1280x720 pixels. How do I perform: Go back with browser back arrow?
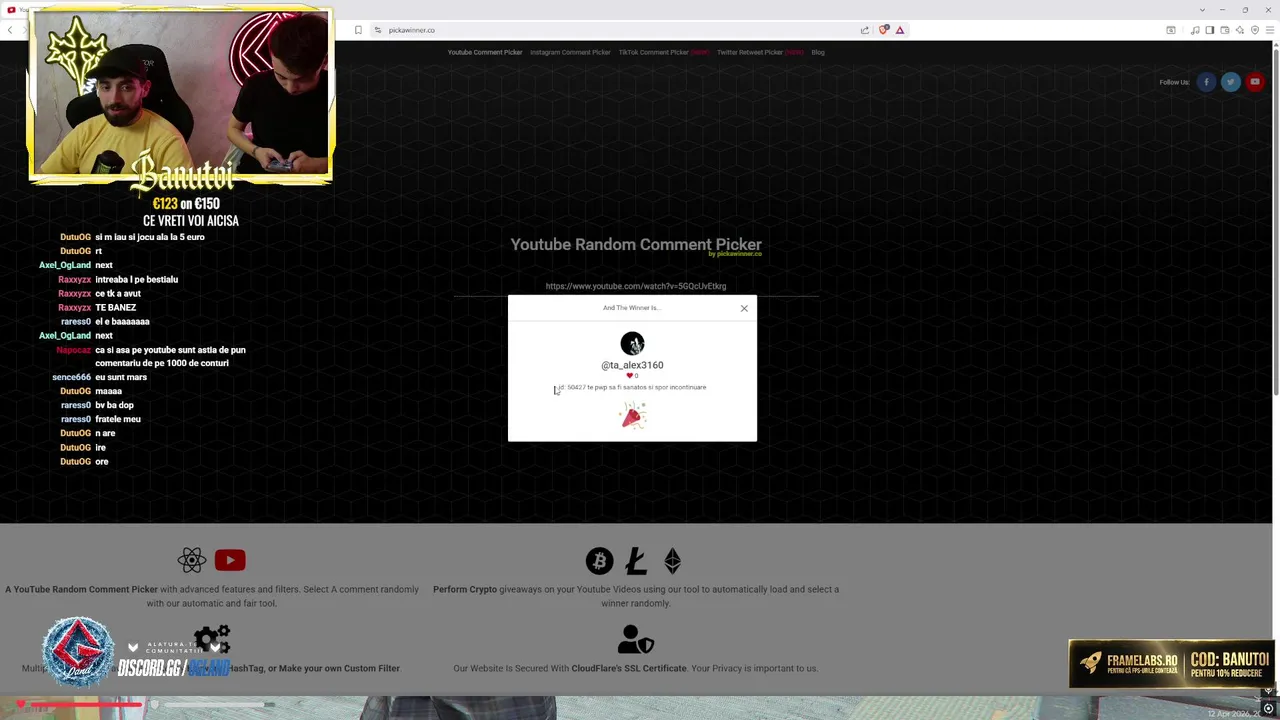[x=10, y=30]
